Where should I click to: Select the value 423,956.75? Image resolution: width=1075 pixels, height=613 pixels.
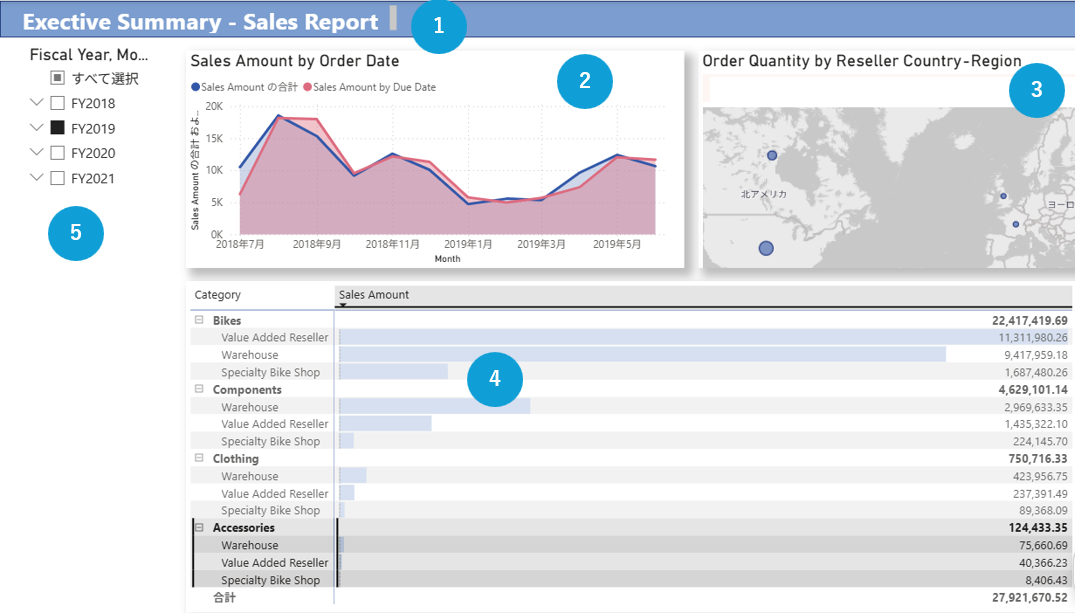(1040, 477)
